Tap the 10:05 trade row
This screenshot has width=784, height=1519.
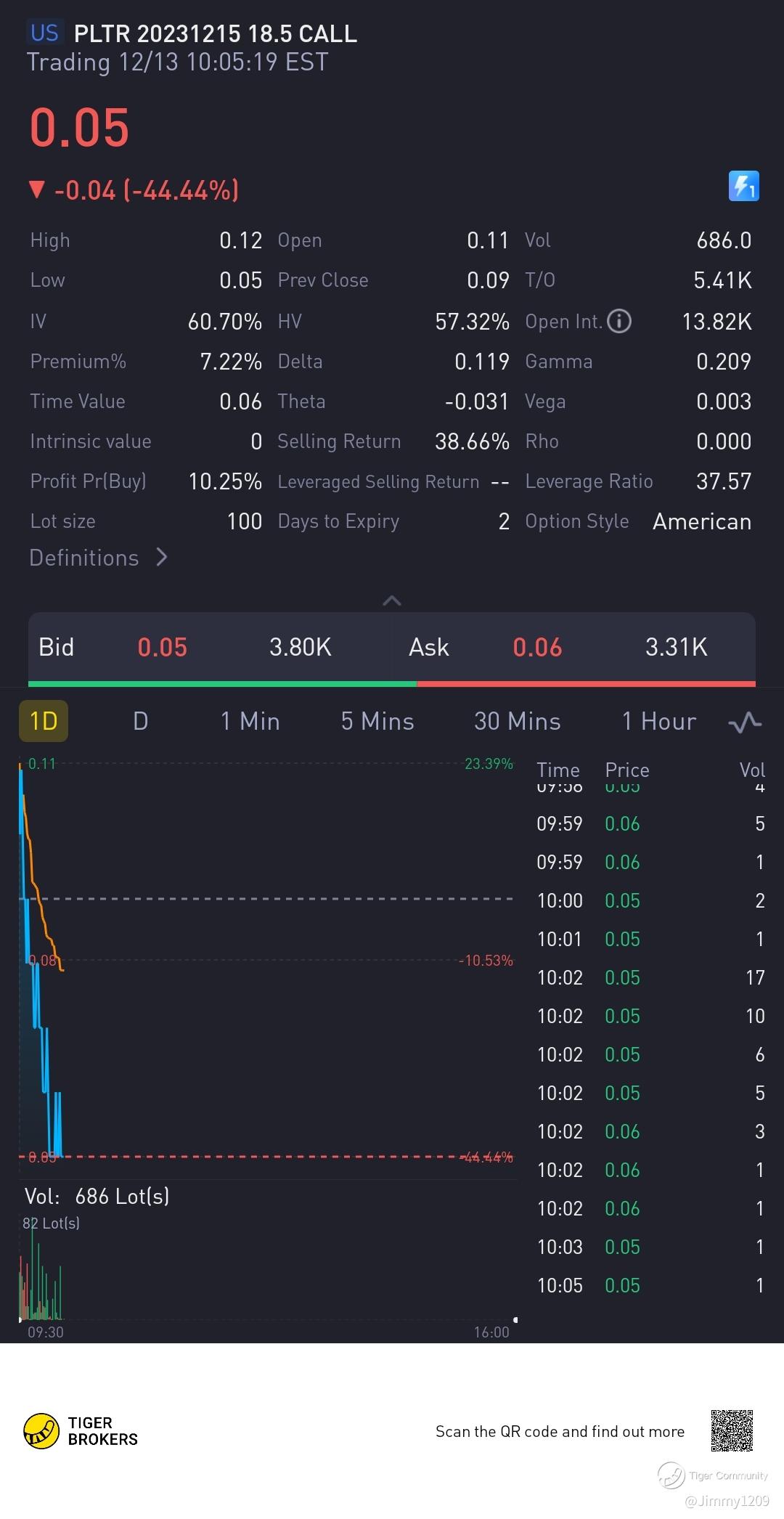coord(650,1285)
